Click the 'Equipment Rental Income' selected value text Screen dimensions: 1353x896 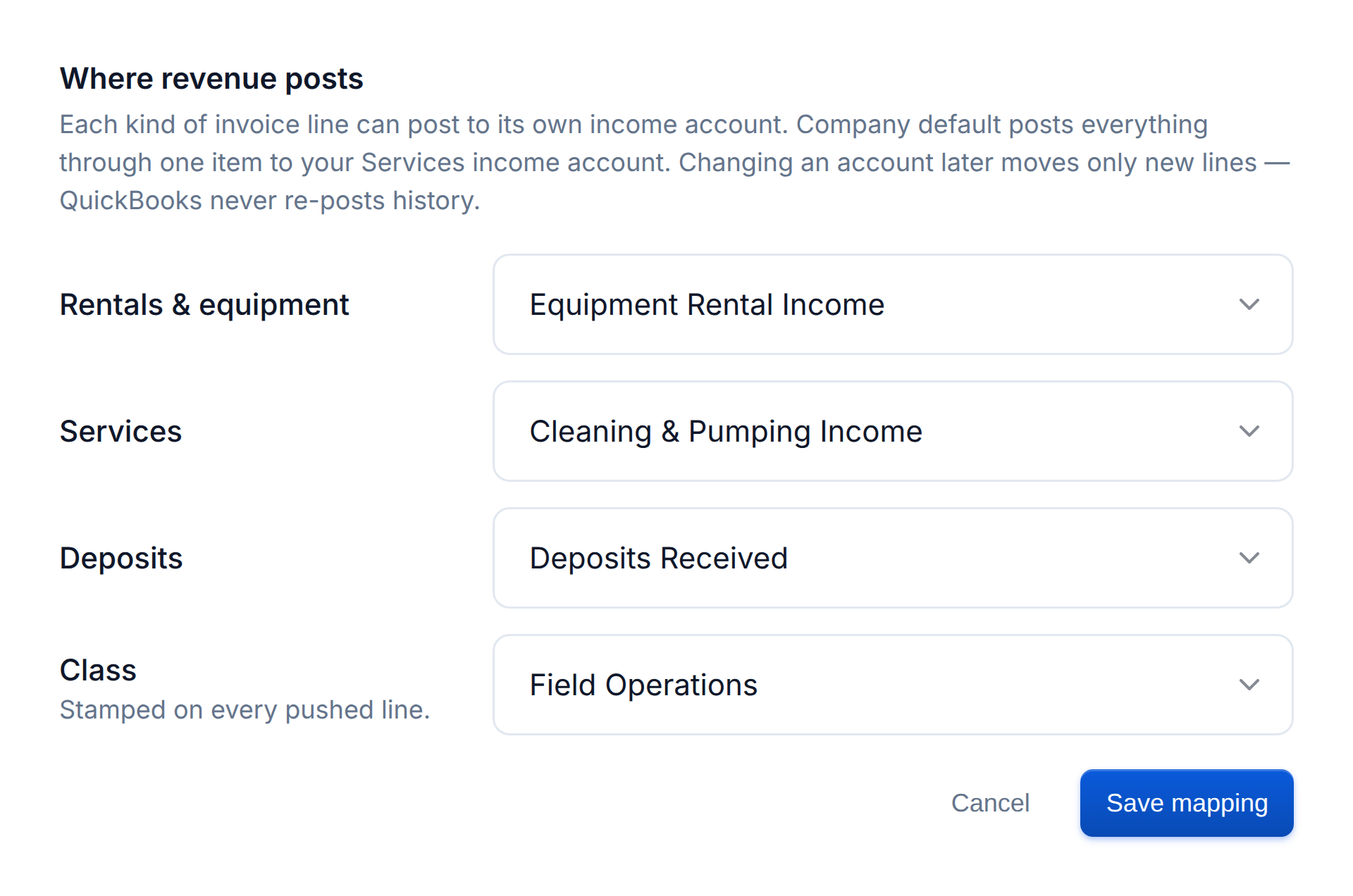click(707, 305)
